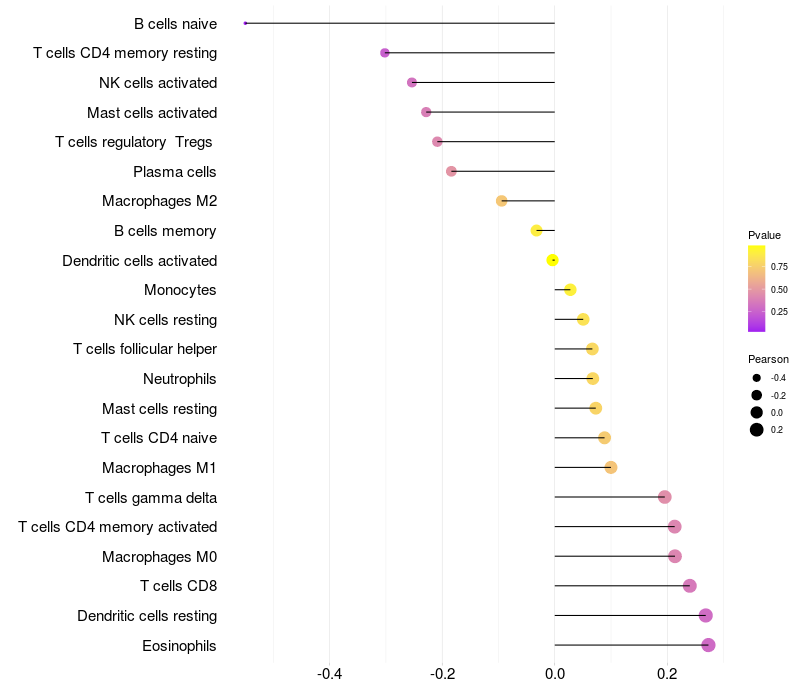Image resolution: width=800 pixels, height=700 pixels.
Task: Click the Plasma cells dot
Action: click(451, 171)
